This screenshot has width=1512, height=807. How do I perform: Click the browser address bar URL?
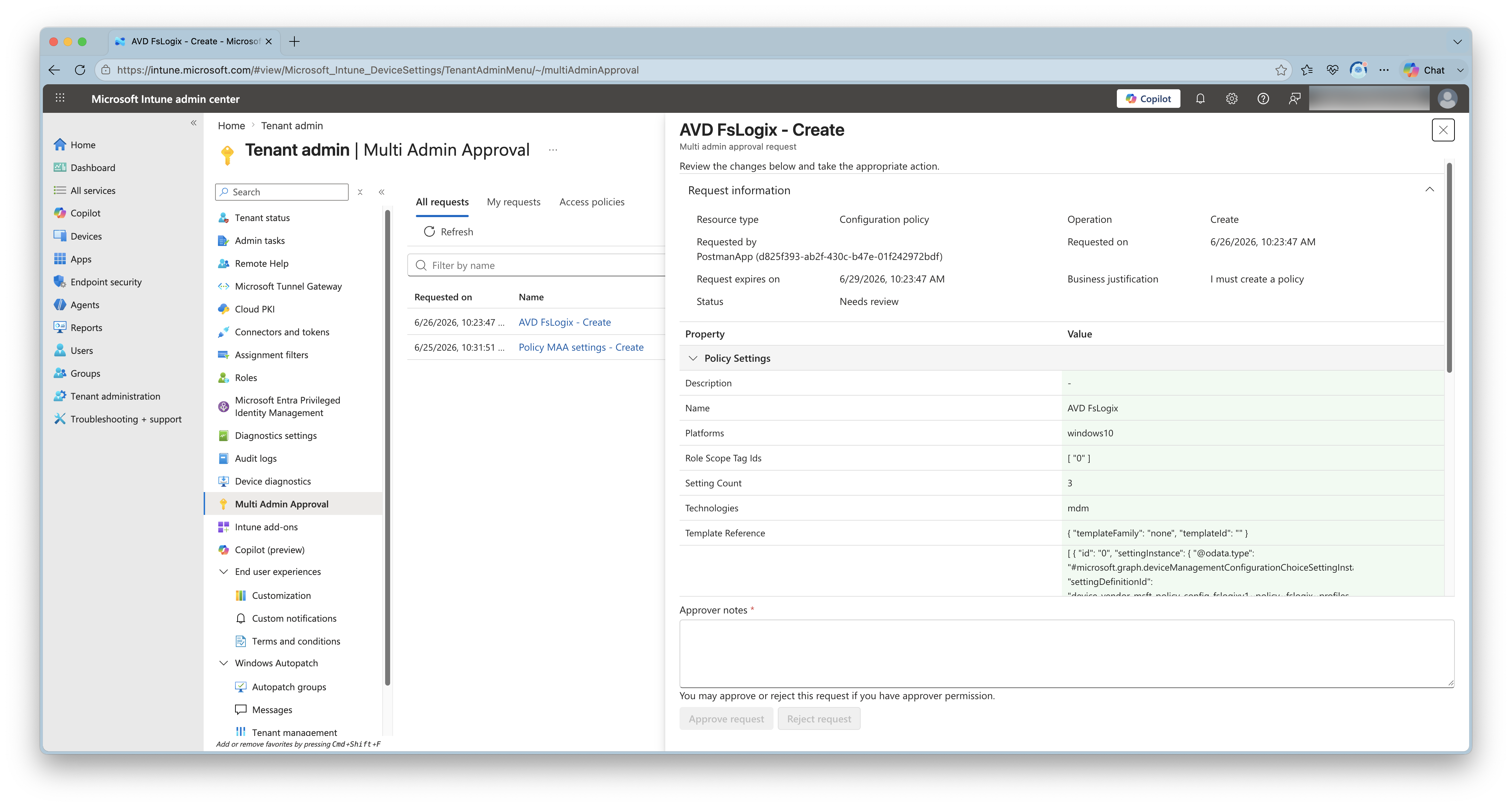(377, 70)
